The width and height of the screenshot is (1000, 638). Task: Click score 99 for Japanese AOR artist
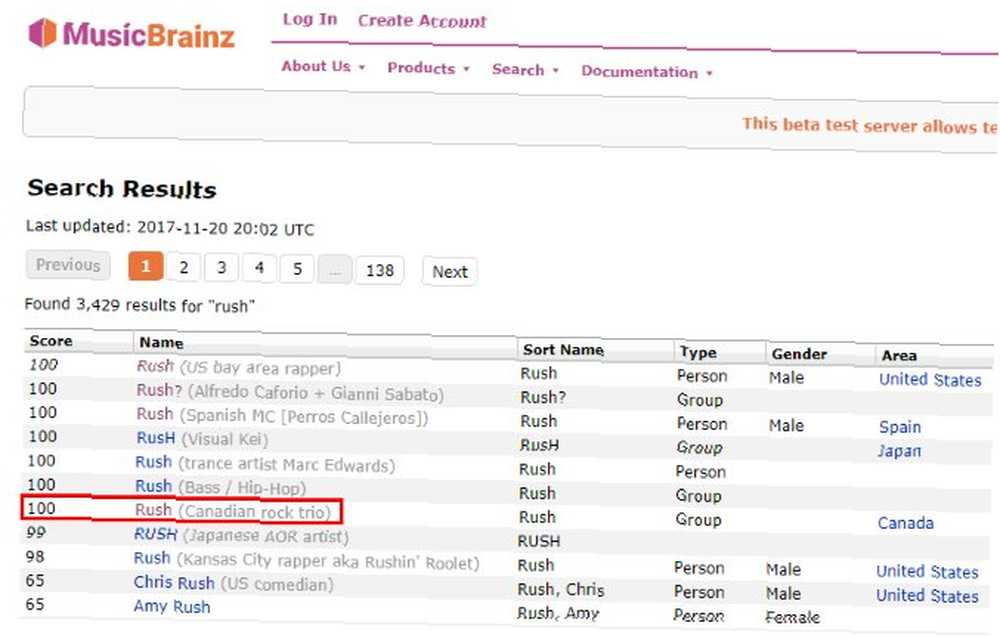(36, 532)
